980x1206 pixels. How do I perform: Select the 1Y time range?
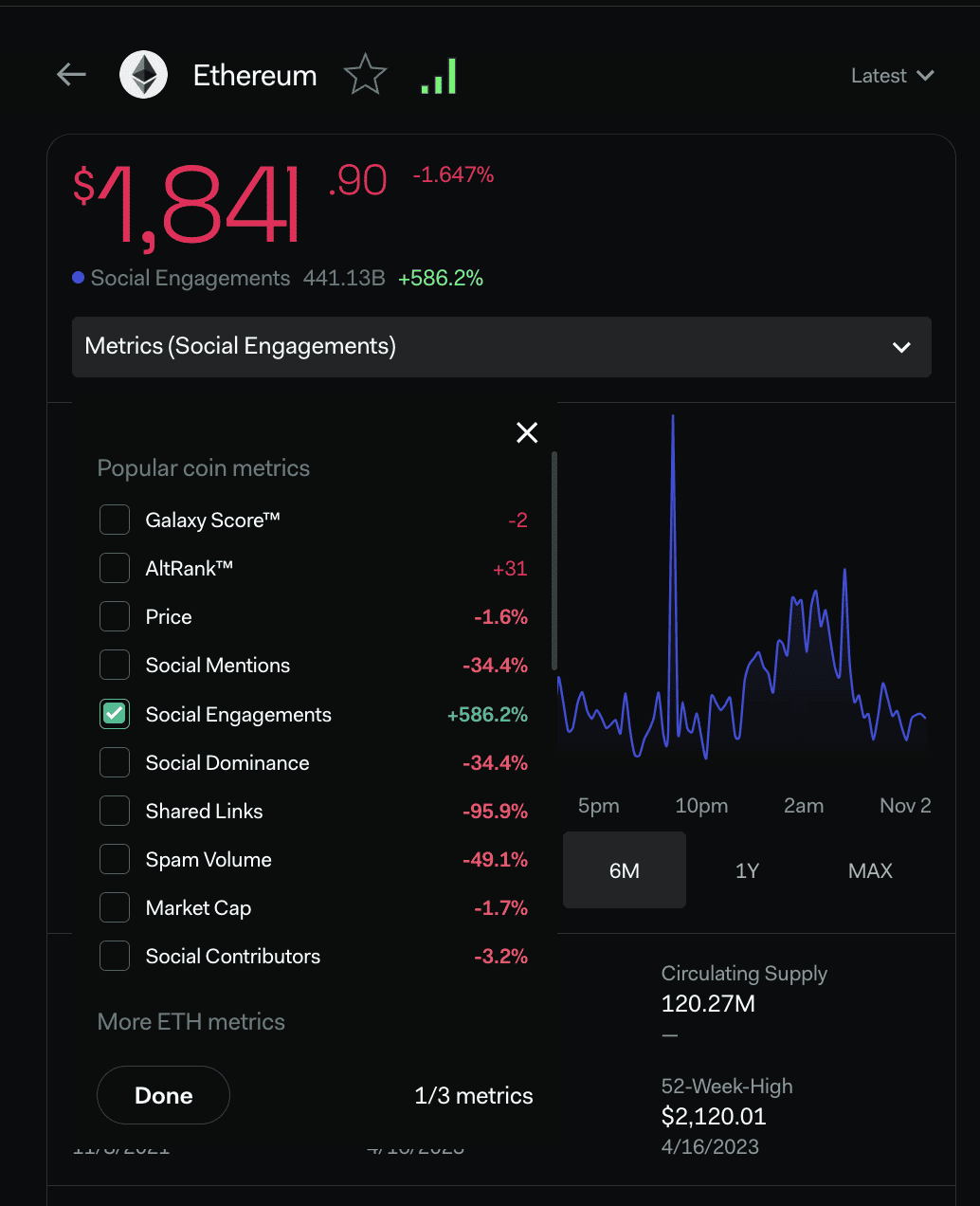coord(747,870)
